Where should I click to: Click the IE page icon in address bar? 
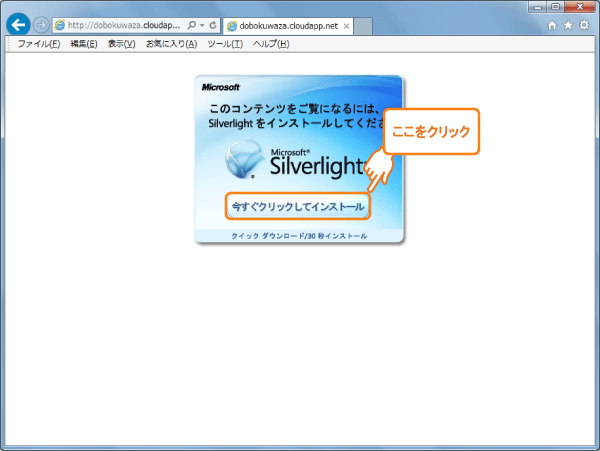point(60,25)
